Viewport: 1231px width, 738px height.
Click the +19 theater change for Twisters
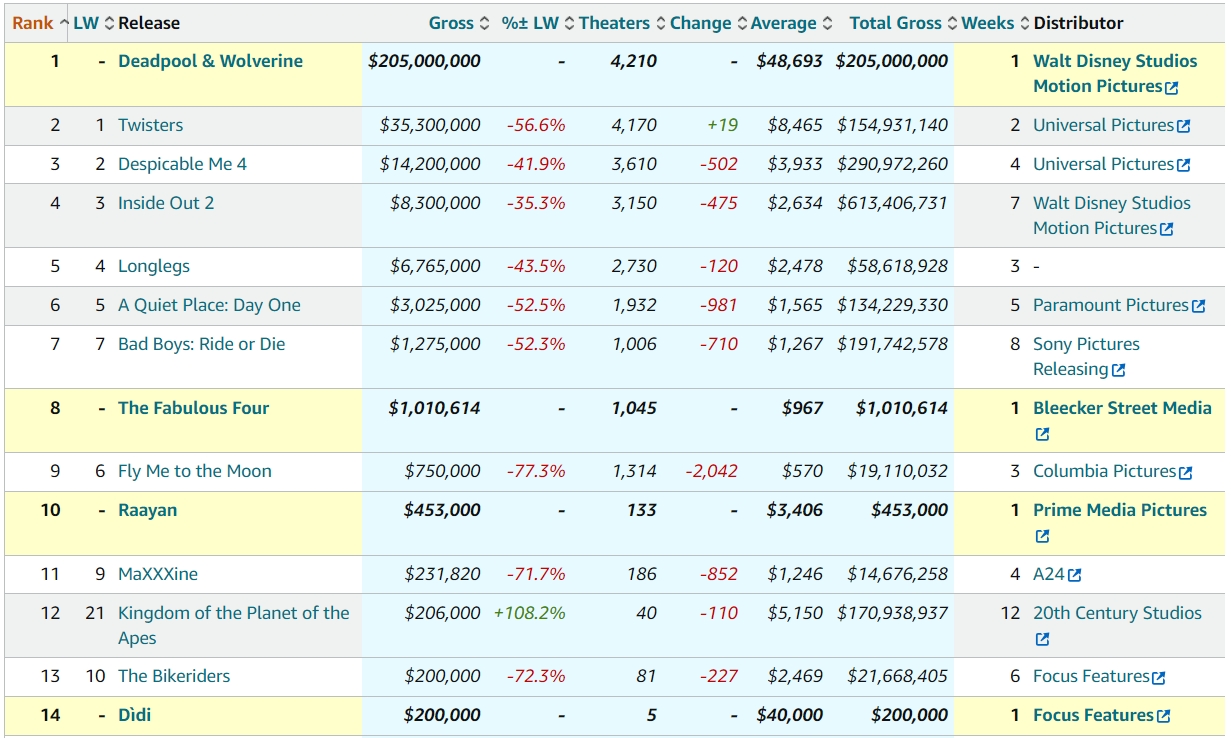coord(722,125)
